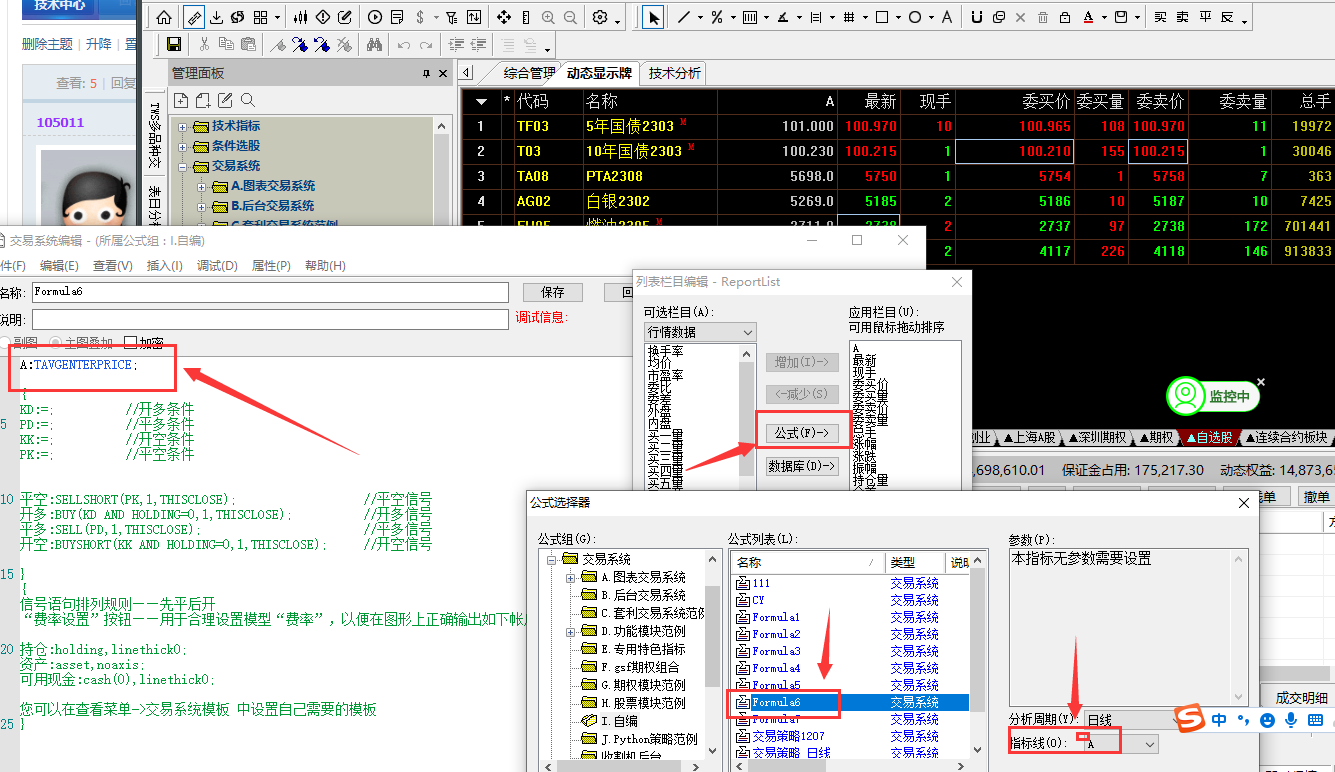
Task: Open dropdown arrow next to dollar icon
Action: point(436,18)
